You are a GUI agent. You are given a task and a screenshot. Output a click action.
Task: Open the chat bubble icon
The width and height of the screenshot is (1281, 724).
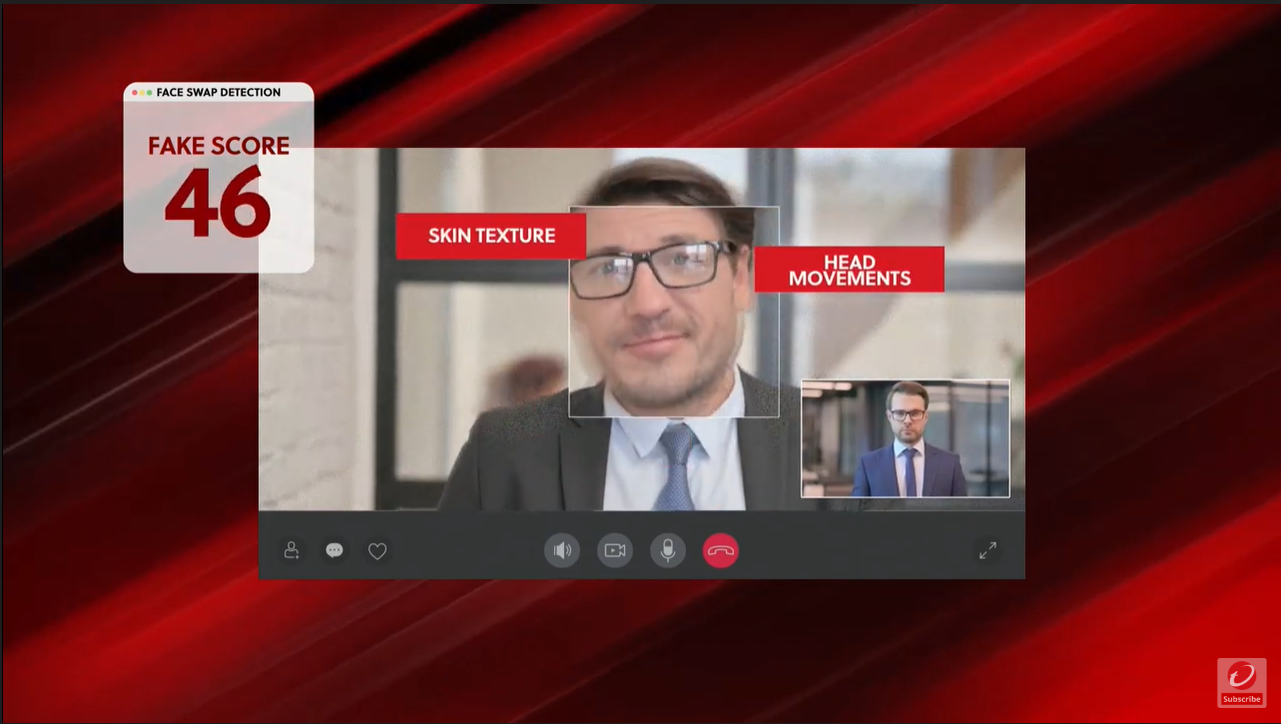(334, 550)
